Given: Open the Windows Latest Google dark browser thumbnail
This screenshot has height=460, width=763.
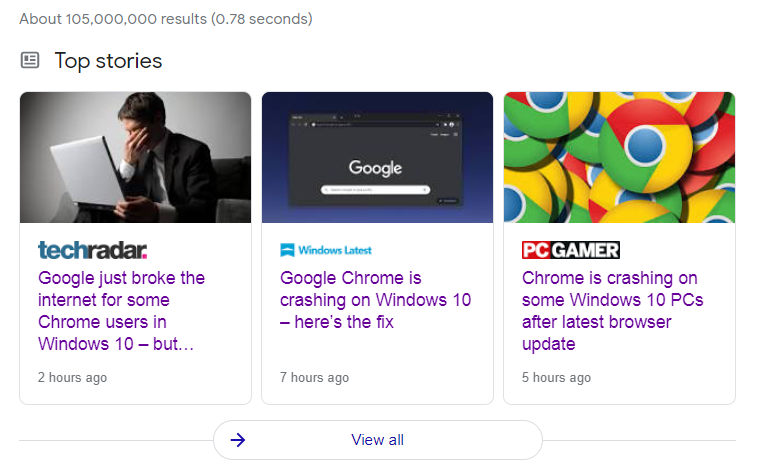Looking at the screenshot, I should coord(377,157).
